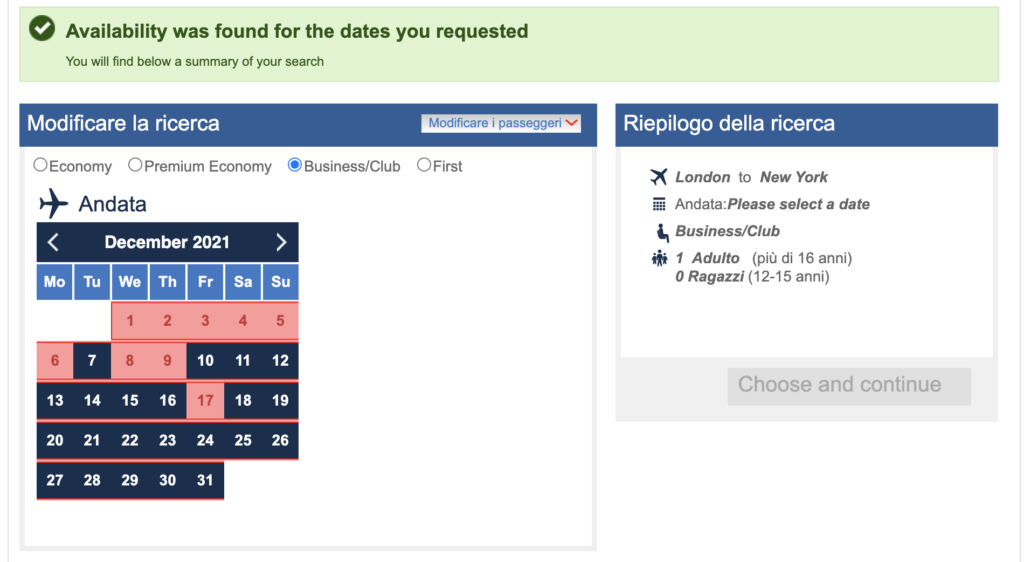The height and width of the screenshot is (562, 1024).
Task: Click unavailable date December 17
Action: click(x=205, y=400)
